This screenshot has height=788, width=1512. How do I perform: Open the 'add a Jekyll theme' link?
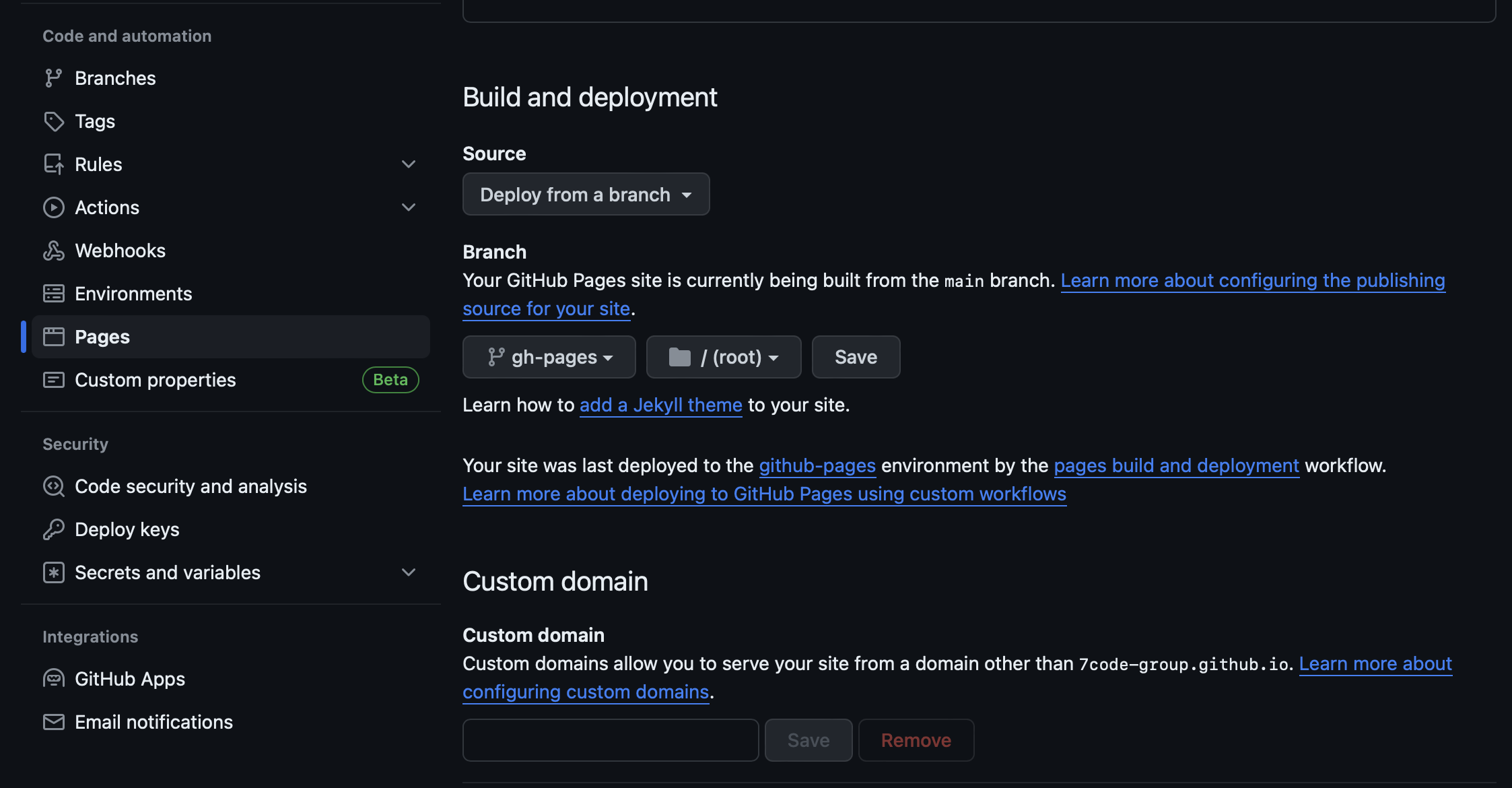point(661,405)
